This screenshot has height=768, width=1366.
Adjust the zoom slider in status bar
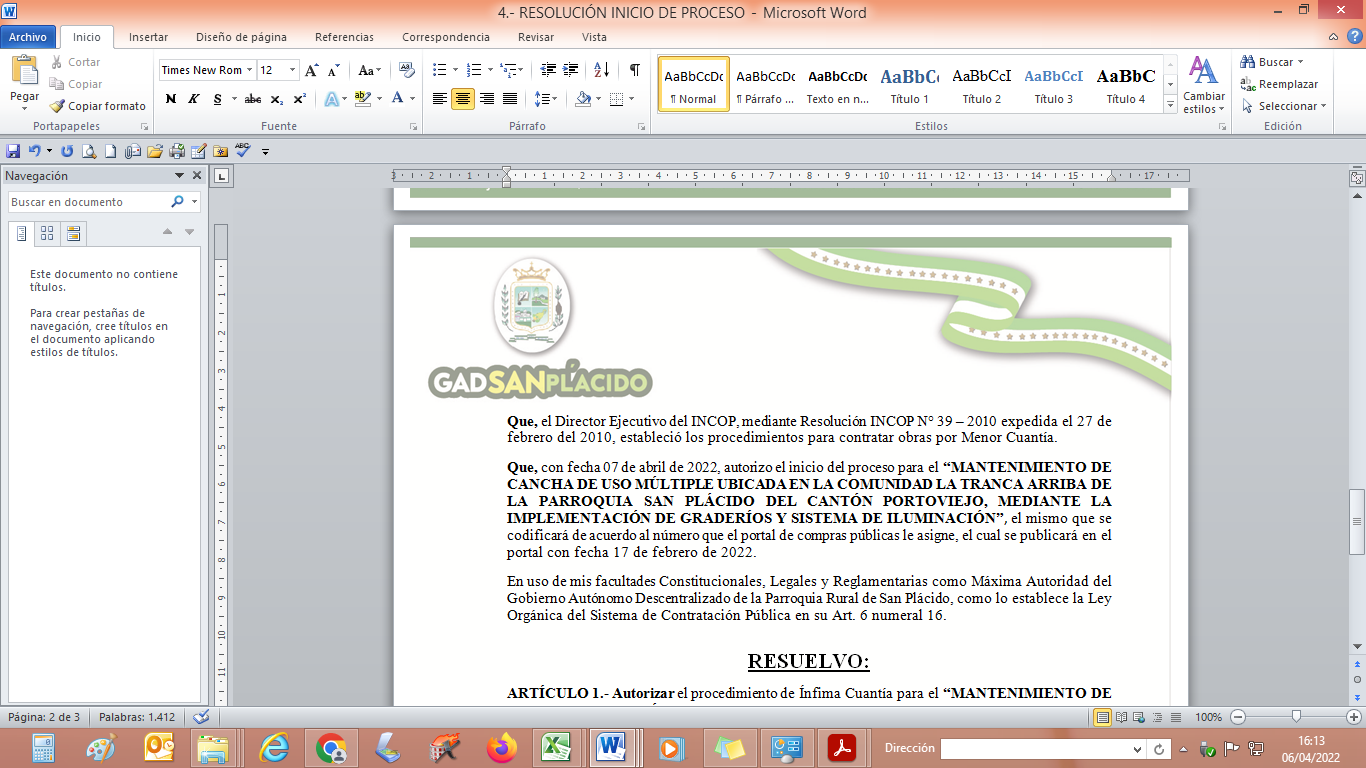tap(1296, 717)
